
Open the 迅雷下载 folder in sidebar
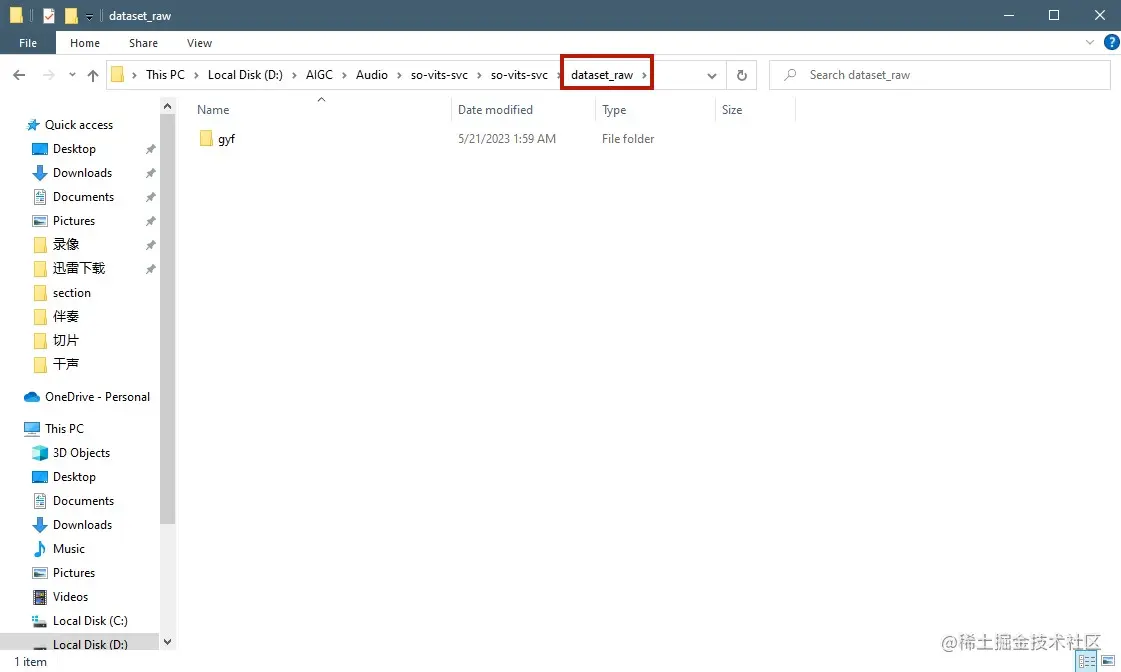coord(79,269)
